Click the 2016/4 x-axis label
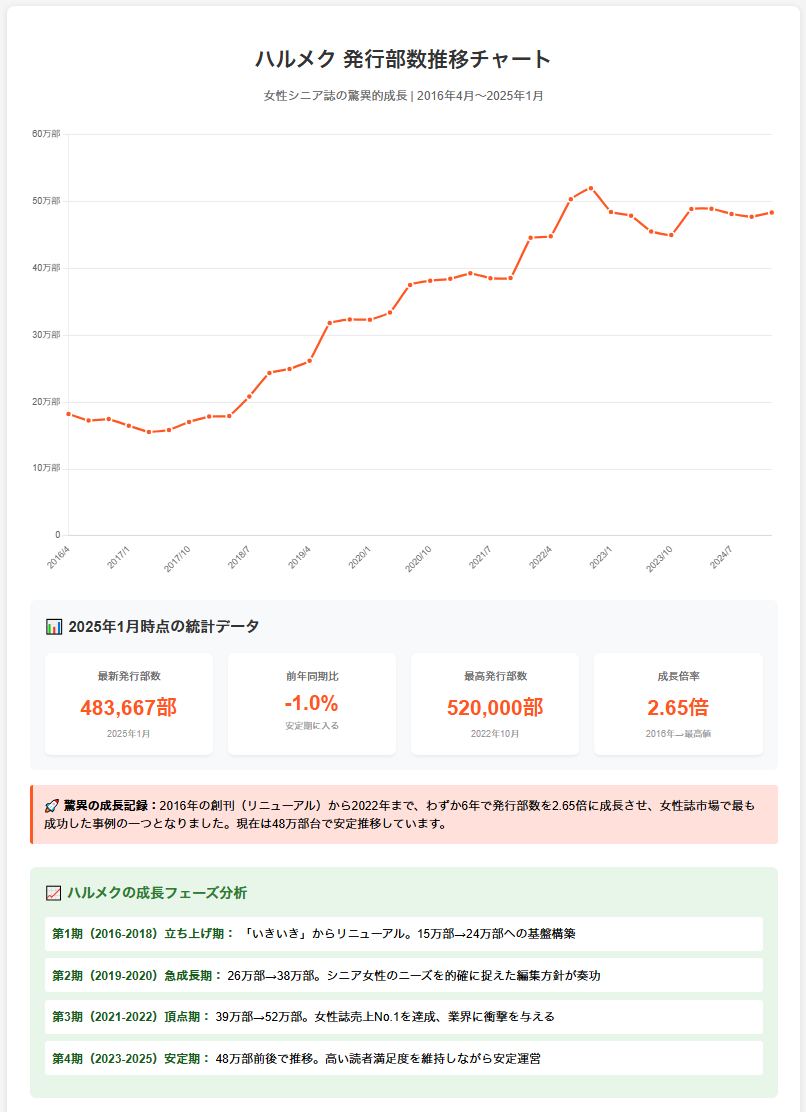 (x=59, y=556)
